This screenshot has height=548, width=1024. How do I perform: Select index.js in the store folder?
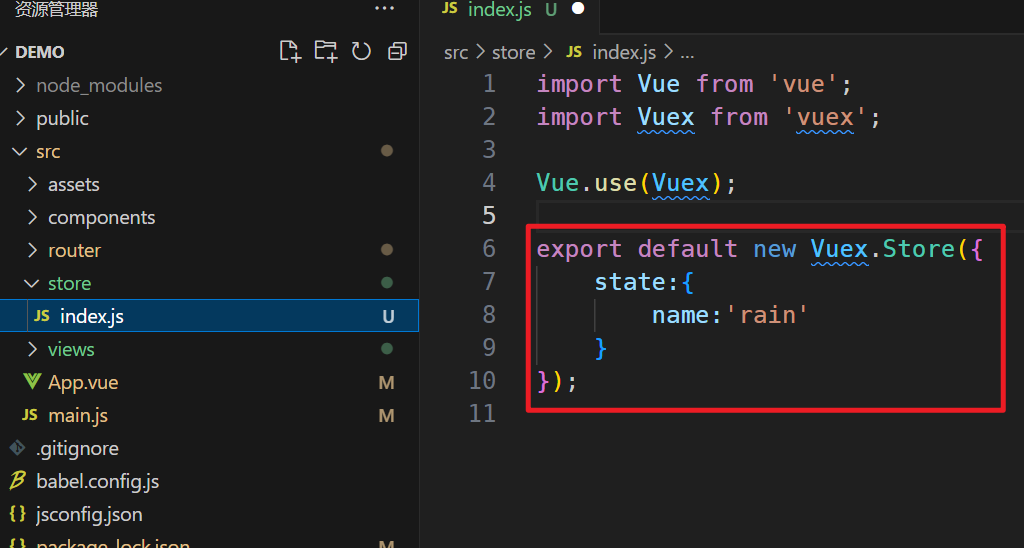coord(209,316)
